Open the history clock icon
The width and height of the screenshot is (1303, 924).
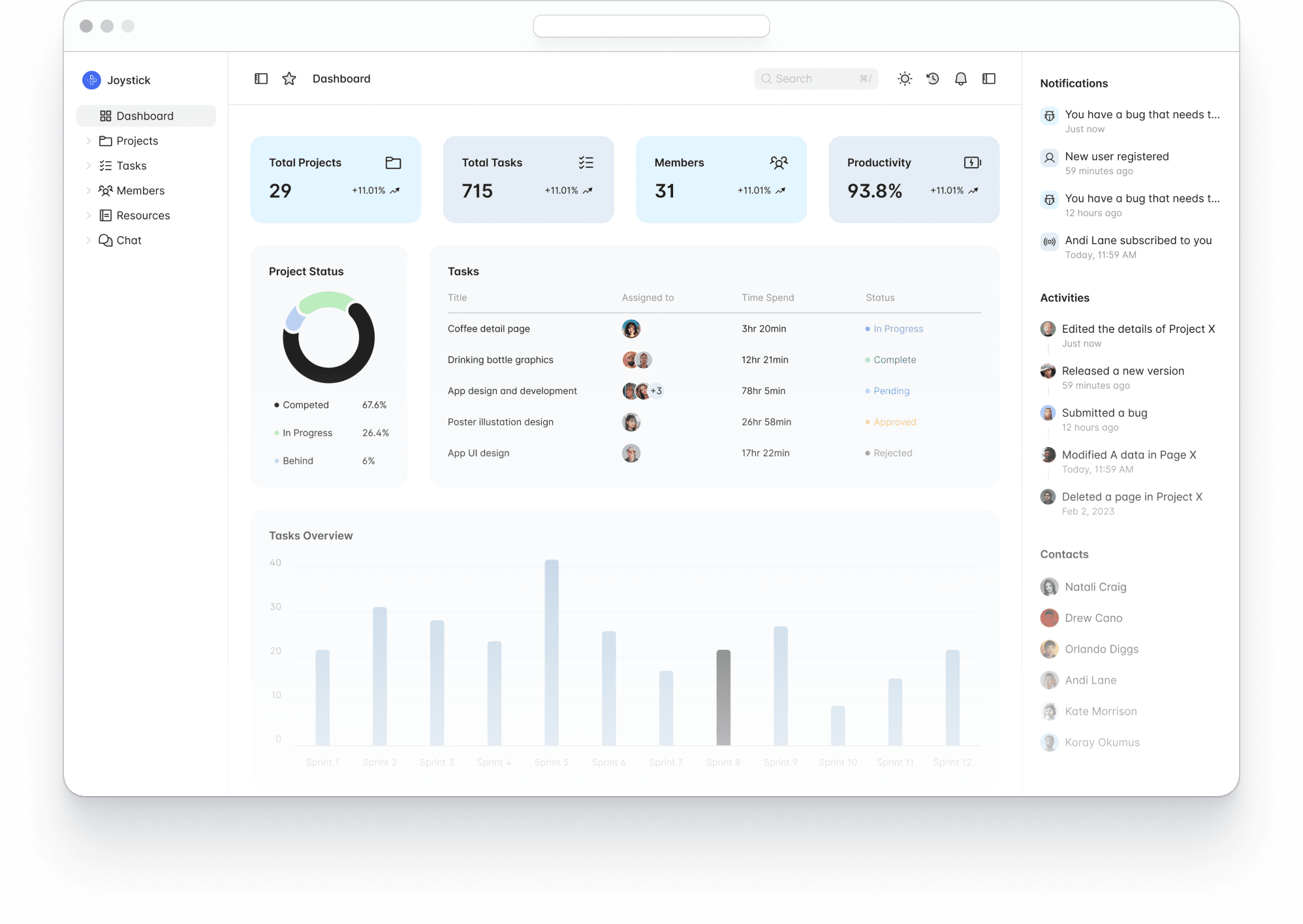(933, 79)
